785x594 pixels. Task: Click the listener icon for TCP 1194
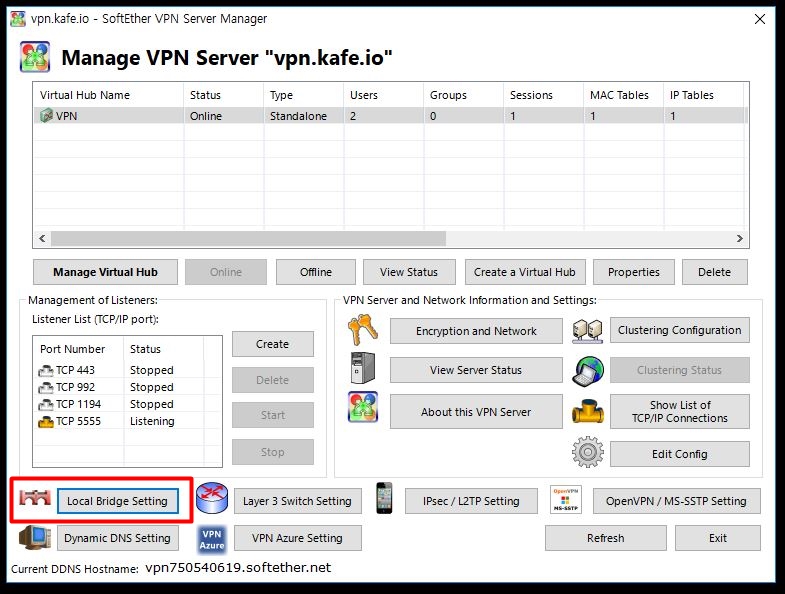pyautogui.click(x=46, y=405)
